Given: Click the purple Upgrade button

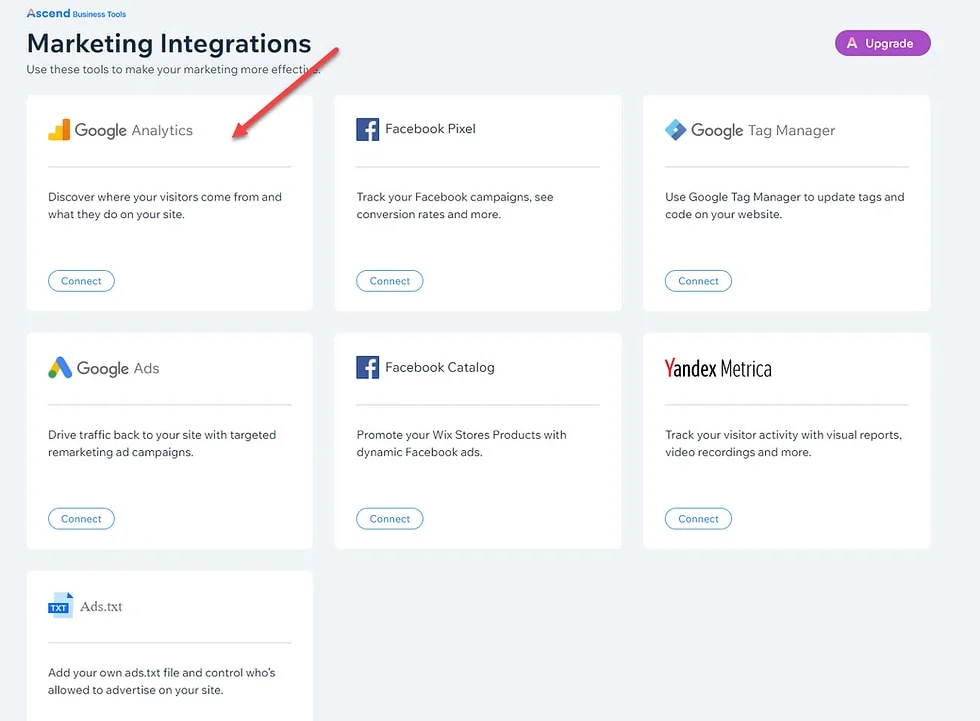Looking at the screenshot, I should [882, 43].
